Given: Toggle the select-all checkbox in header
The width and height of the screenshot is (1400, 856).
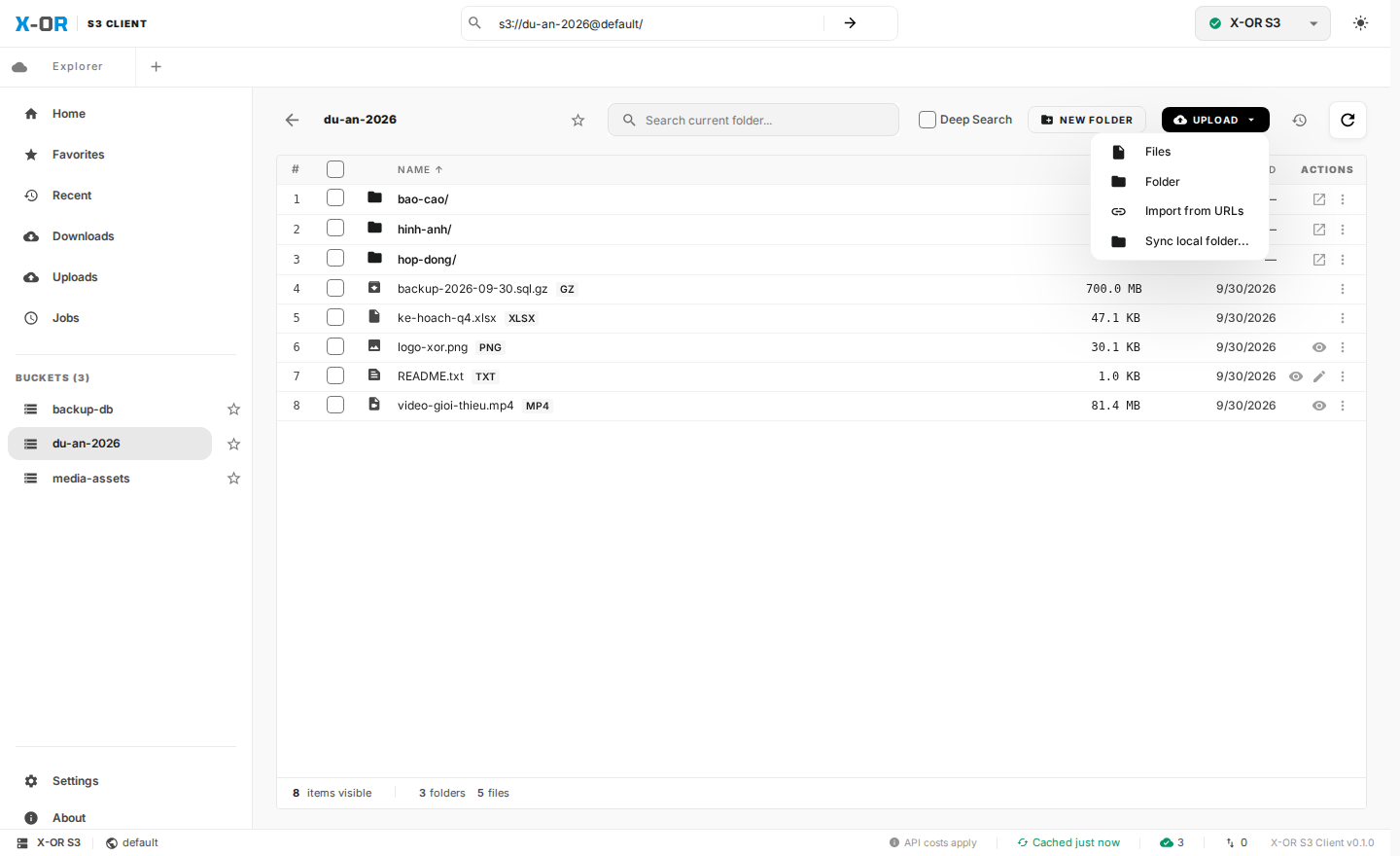Looking at the screenshot, I should point(335,169).
